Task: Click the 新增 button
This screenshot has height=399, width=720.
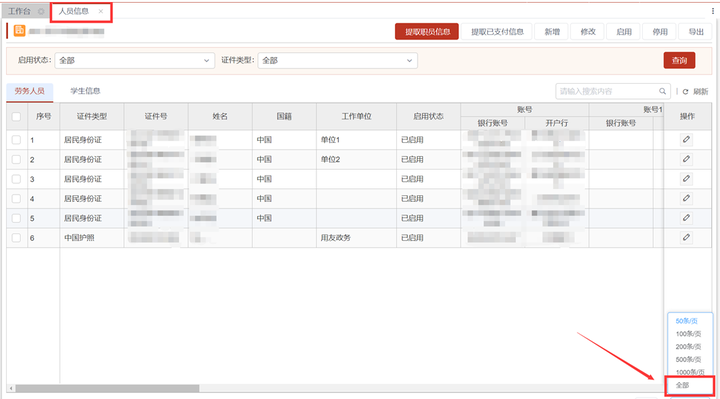Action: (552, 32)
